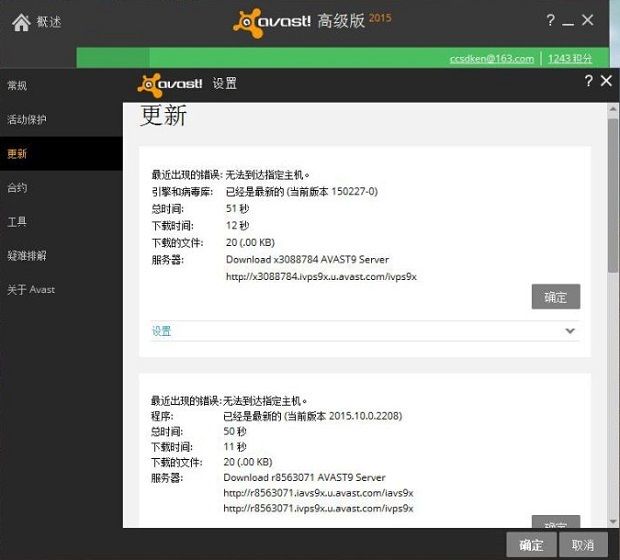This screenshot has width=620, height=560.
Task: Open the home overview icon
Action: coord(21,22)
